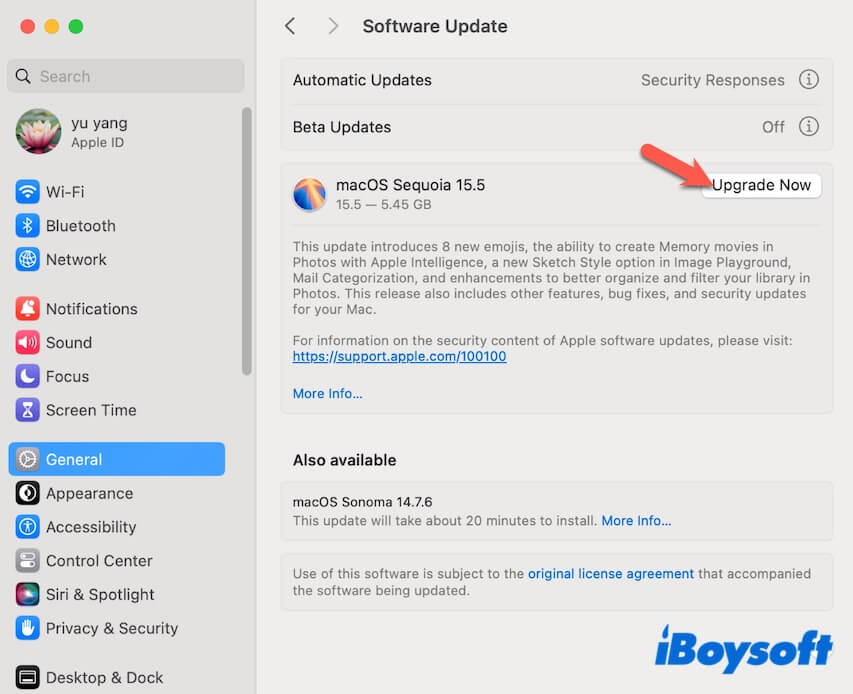Click info icon beside Beta Updates
853x694 pixels.
pos(809,127)
